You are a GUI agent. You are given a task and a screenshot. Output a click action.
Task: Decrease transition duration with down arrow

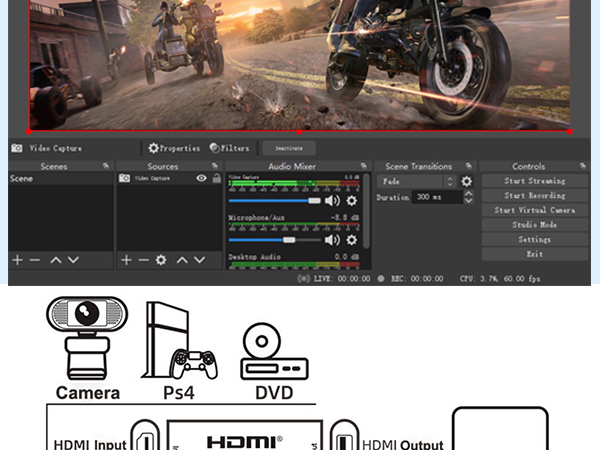469,201
